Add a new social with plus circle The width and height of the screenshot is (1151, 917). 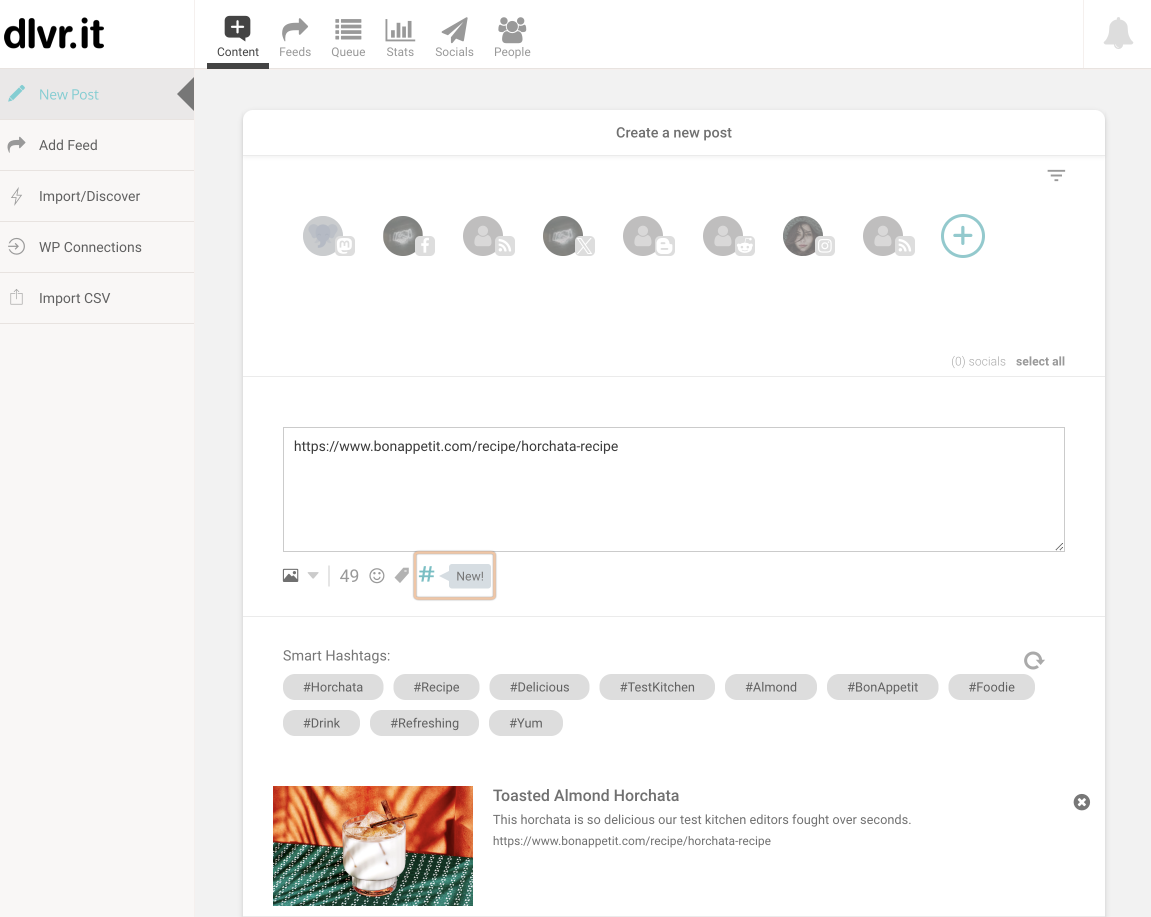[x=962, y=236]
